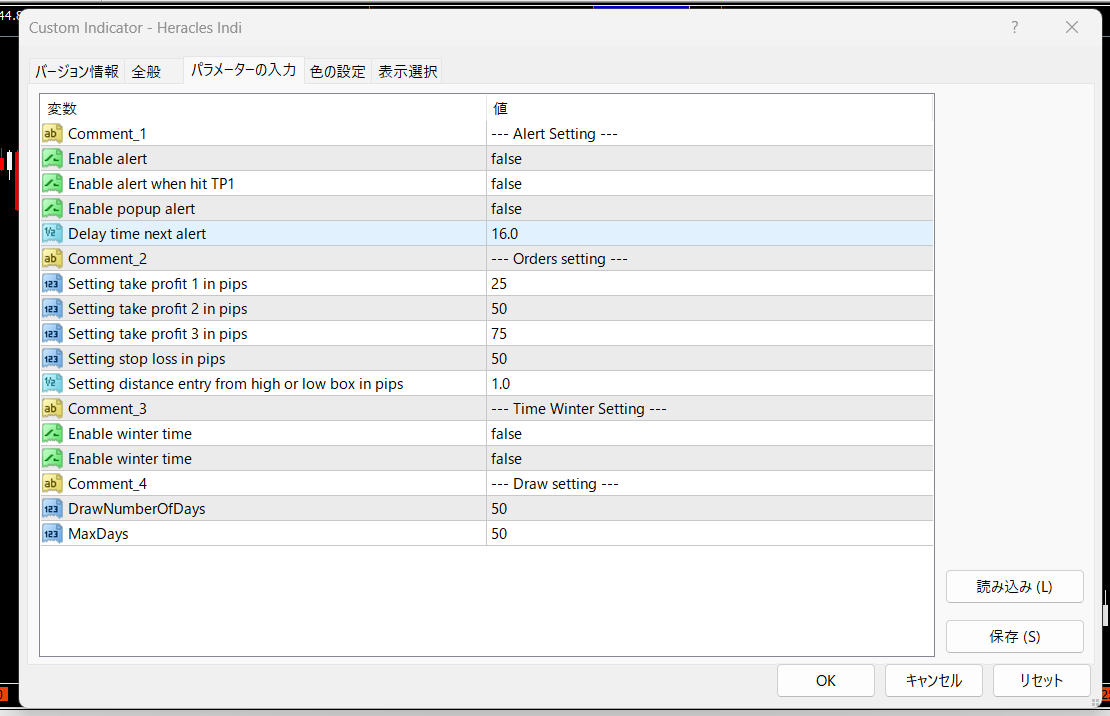
Task: Click the integer icon beside Setting take profit 2
Action: tap(52, 308)
